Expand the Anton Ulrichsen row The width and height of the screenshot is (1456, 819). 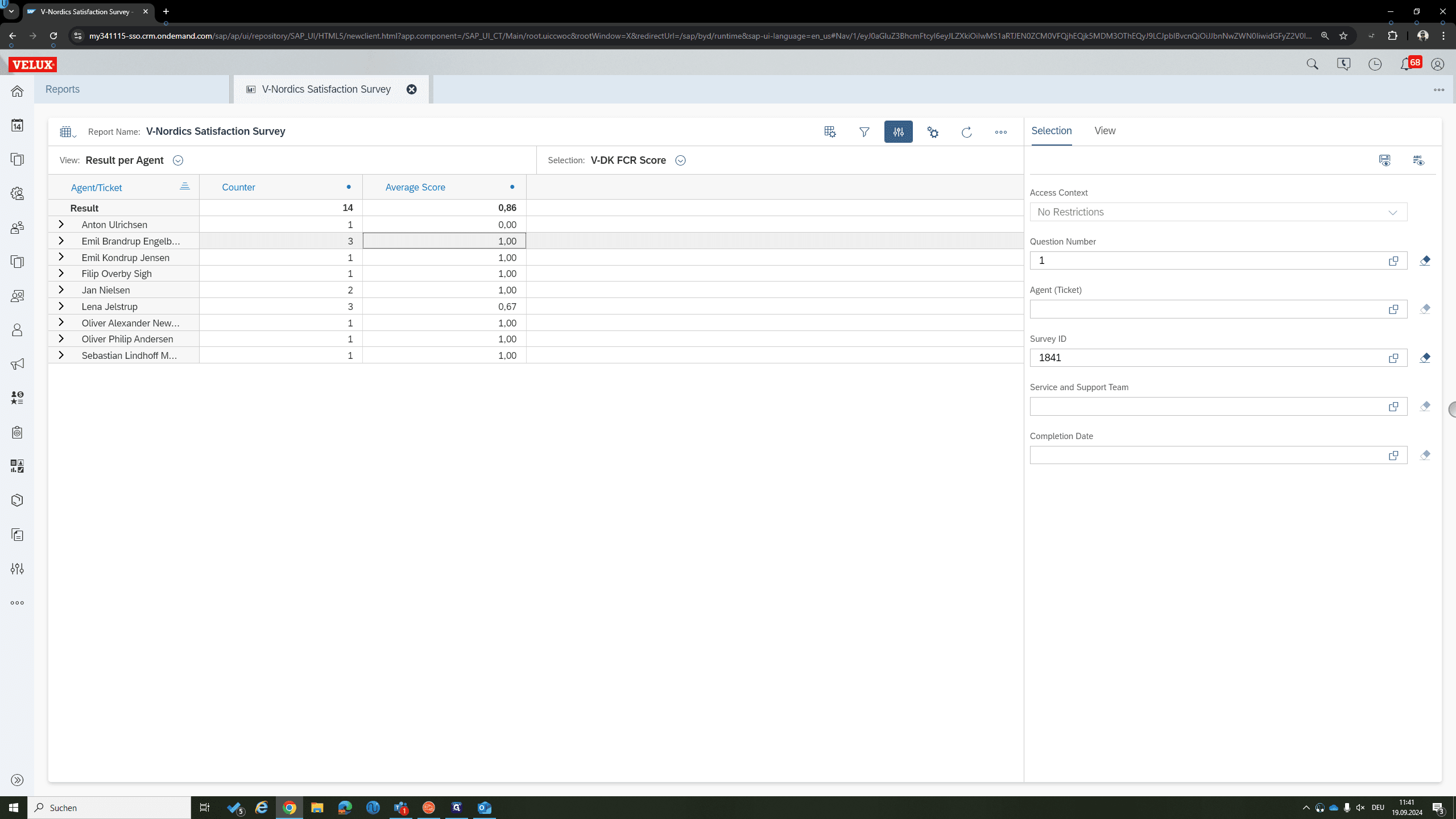tap(61, 225)
